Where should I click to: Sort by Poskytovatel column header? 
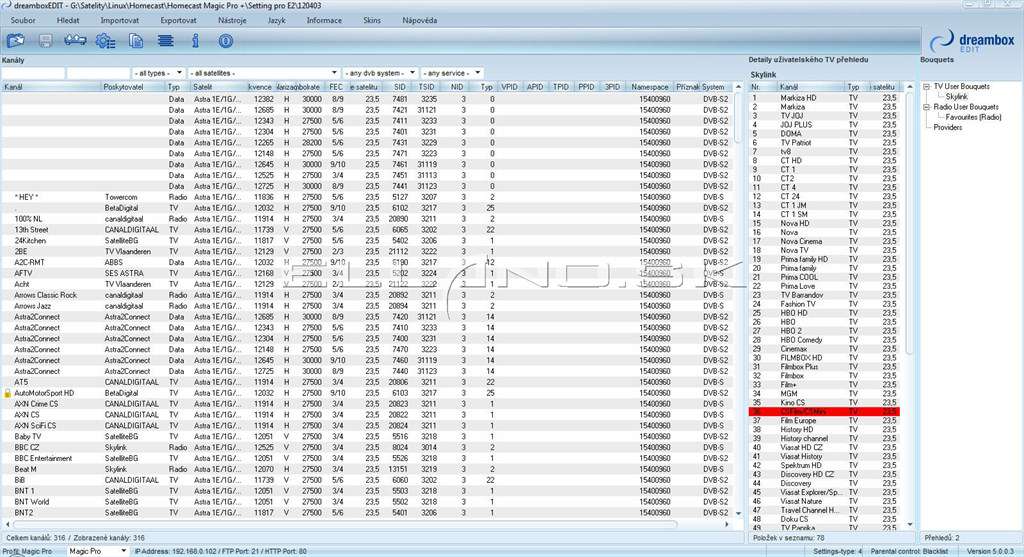(x=133, y=87)
